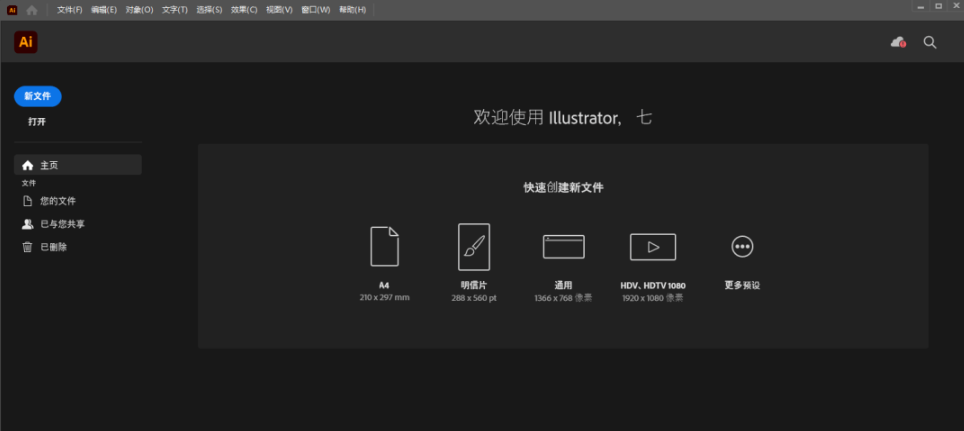Open the 帮助(H) menu
The width and height of the screenshot is (964, 431).
coord(352,9)
